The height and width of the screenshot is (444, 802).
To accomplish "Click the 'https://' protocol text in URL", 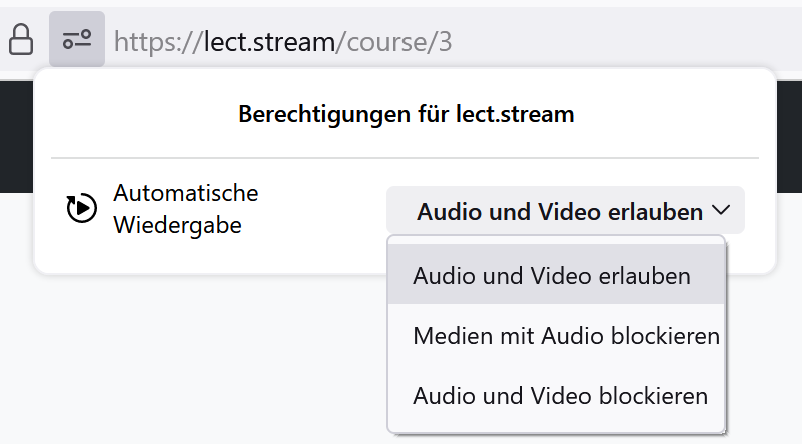I will click(156, 41).
